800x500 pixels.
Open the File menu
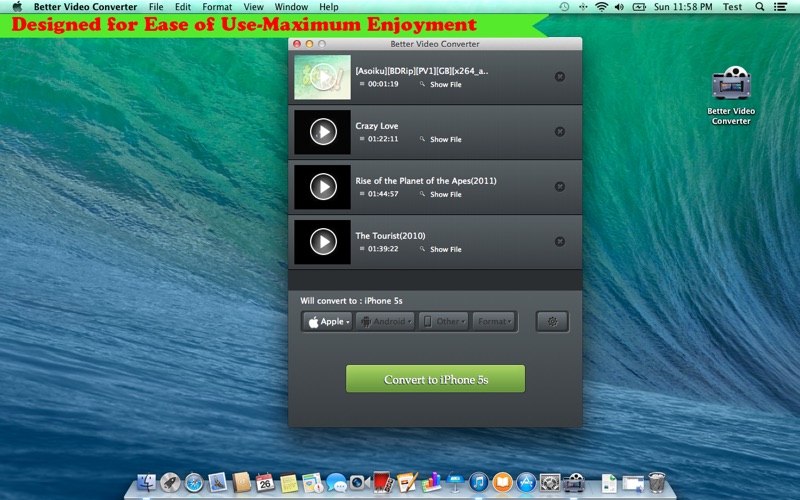click(156, 7)
